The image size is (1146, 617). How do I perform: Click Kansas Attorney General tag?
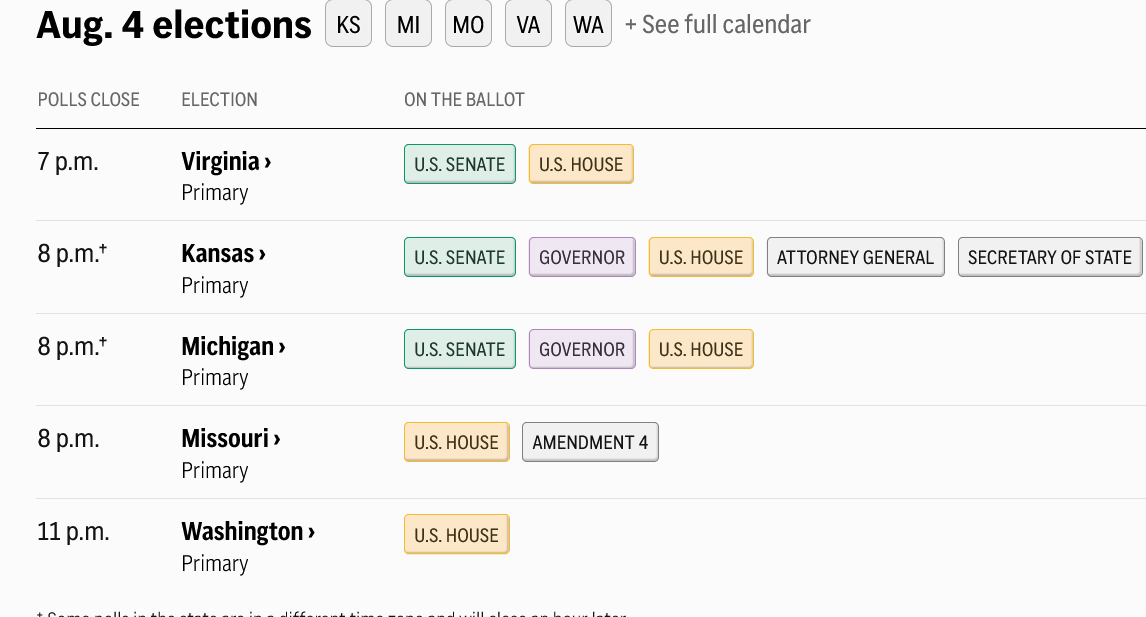pos(856,257)
